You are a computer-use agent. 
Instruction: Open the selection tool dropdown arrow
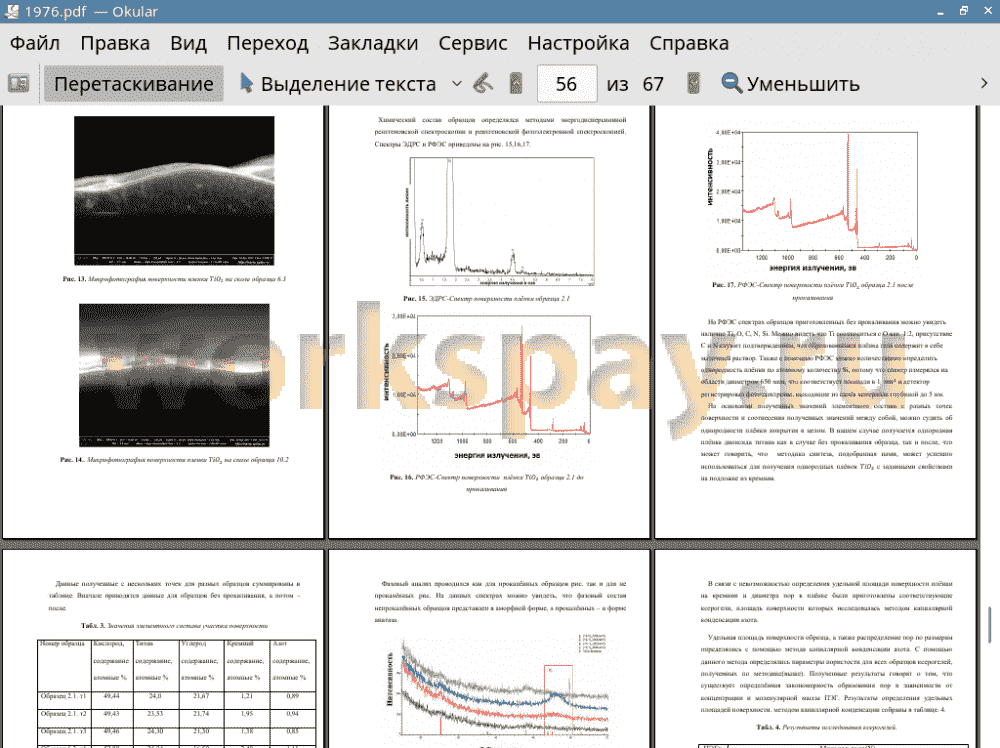point(457,84)
